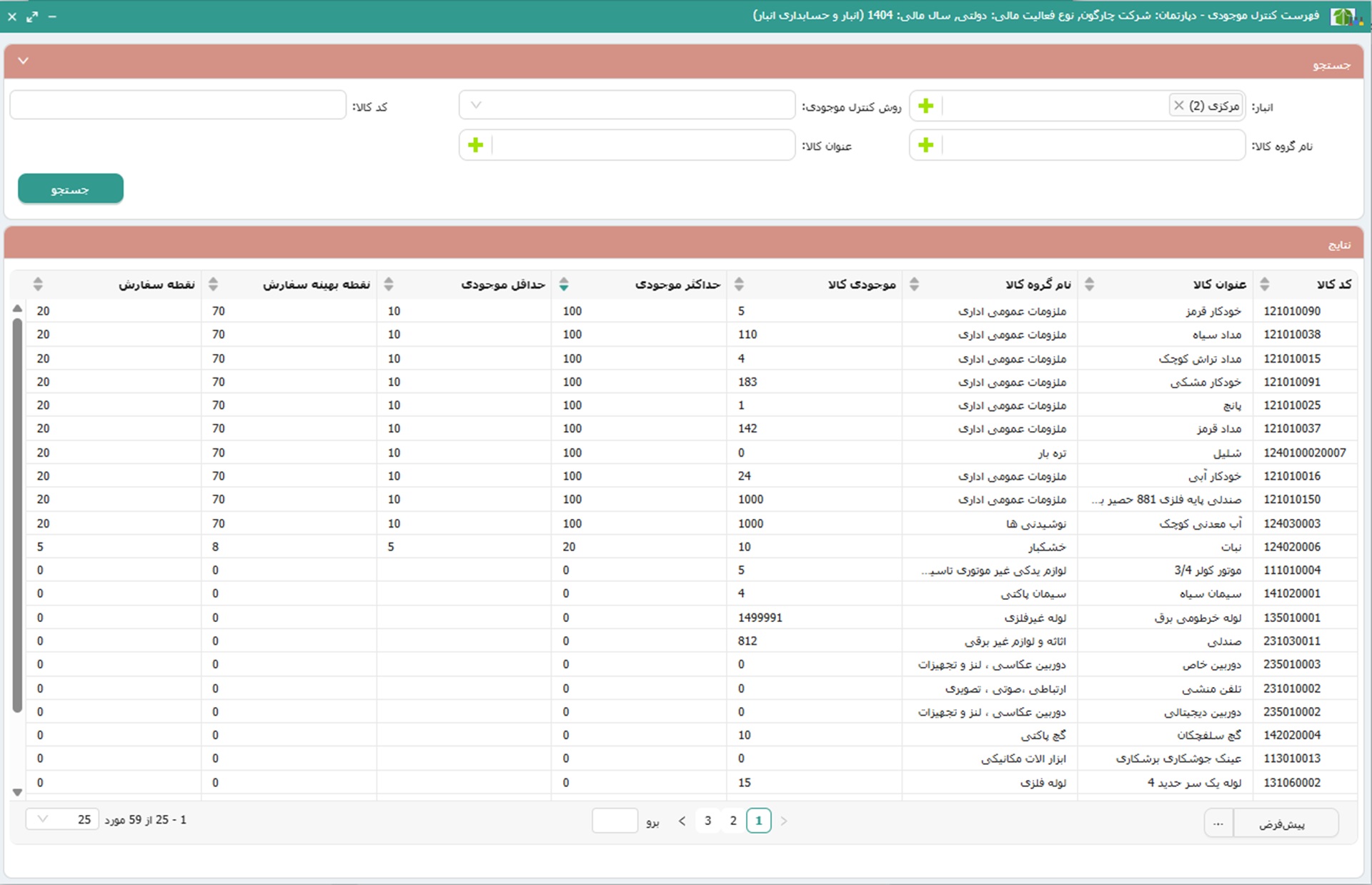The image size is (1372, 885).
Task: Sort by حداقل موجودی column arrows
Action: pos(388,285)
